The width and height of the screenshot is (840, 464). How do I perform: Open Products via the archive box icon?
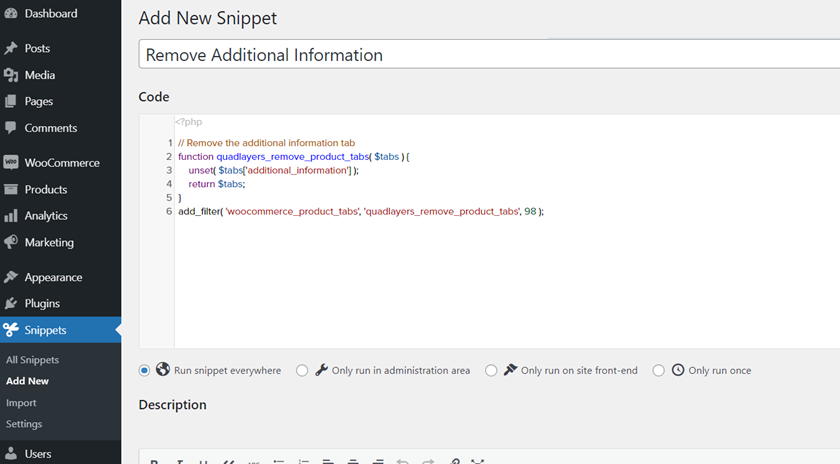click(x=11, y=189)
